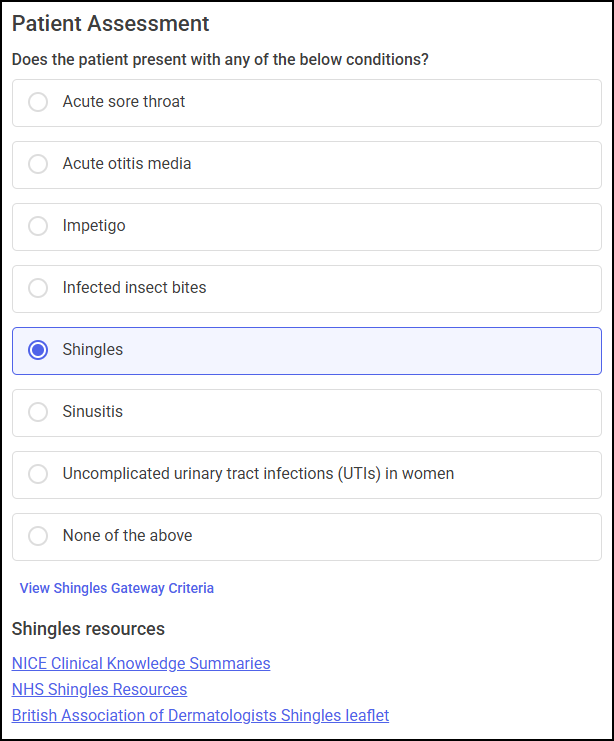Select the Sinusitis radio button
The image size is (614, 741).
[x=38, y=412]
